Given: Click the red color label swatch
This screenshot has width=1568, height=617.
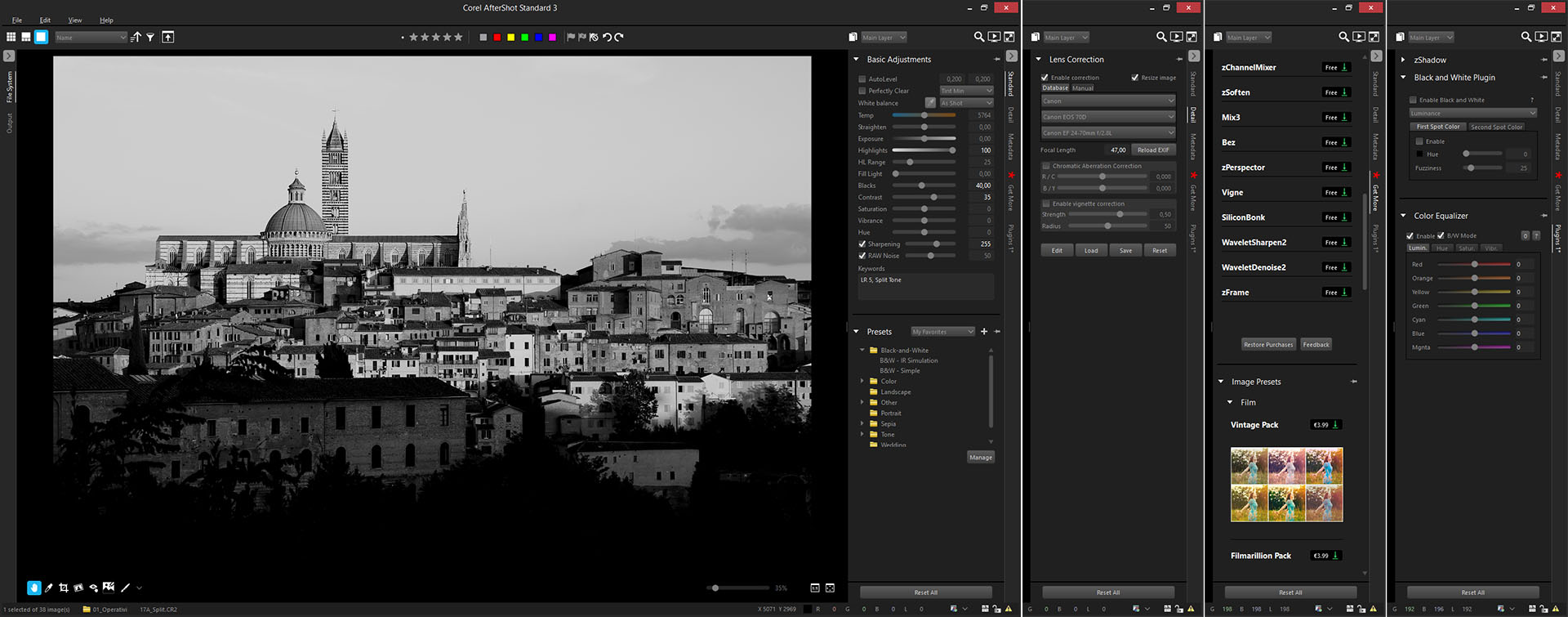Looking at the screenshot, I should point(497,38).
